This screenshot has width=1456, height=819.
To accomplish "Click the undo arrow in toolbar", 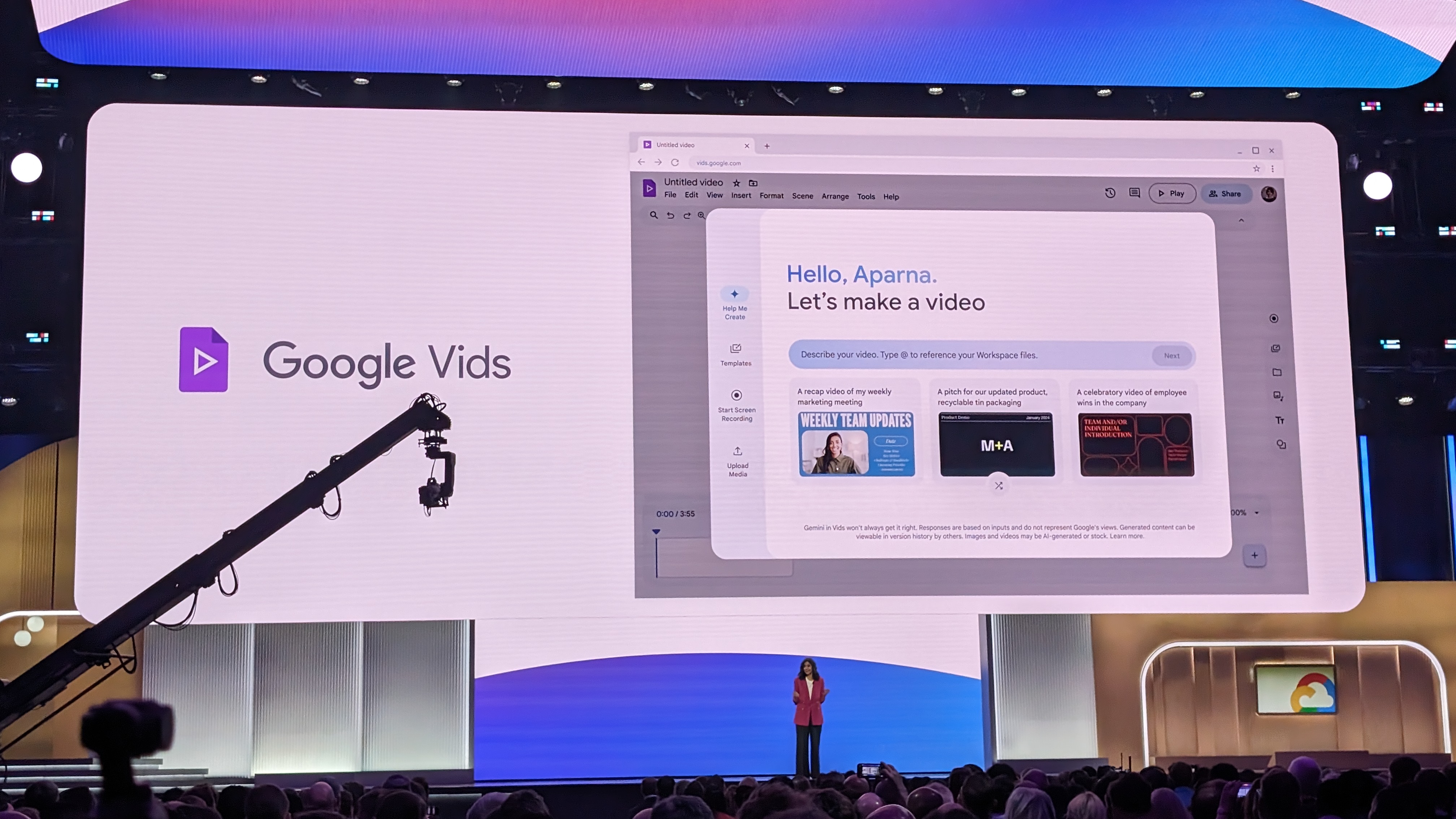I will (670, 215).
